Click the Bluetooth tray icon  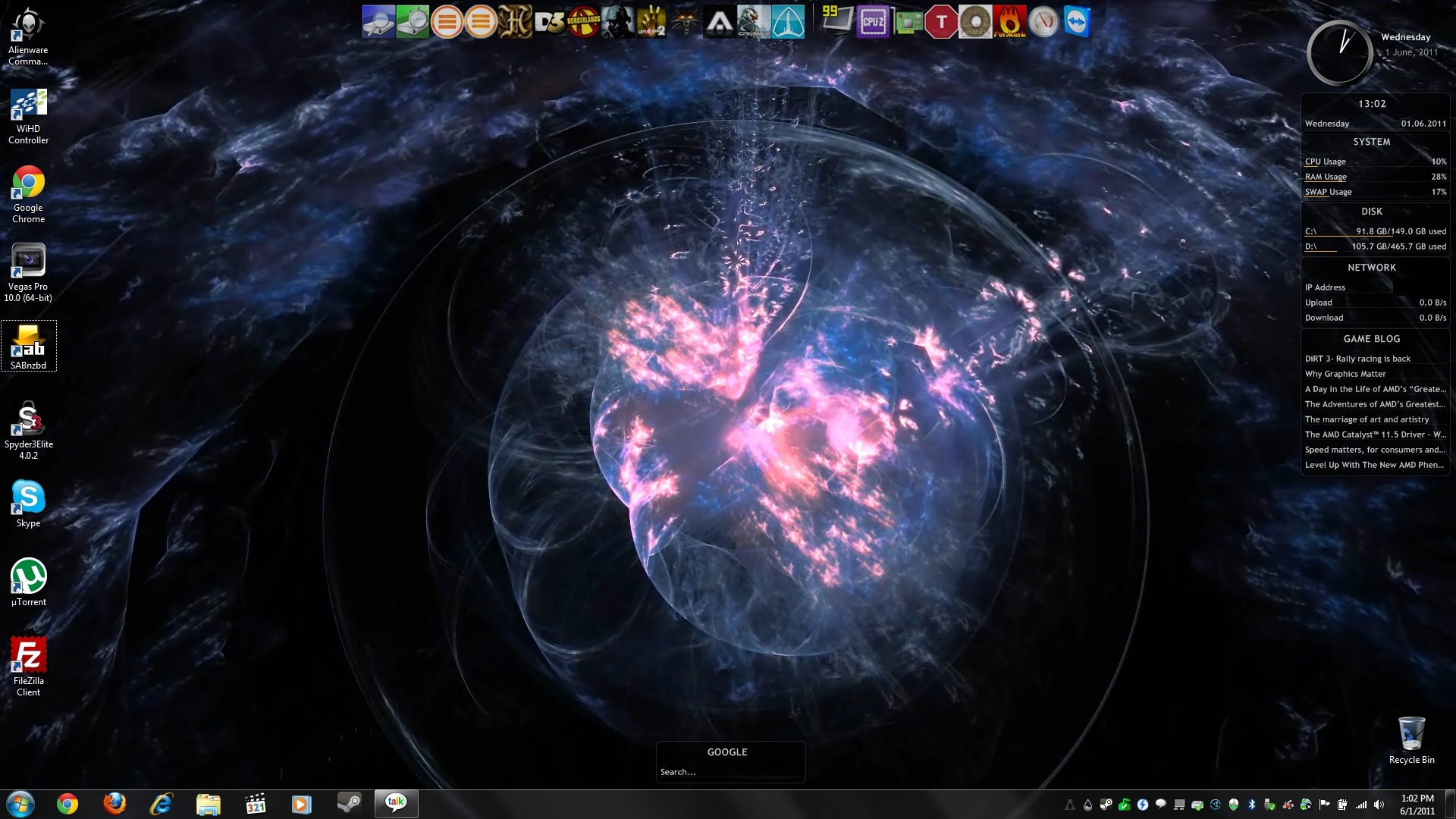pyautogui.click(x=1252, y=805)
